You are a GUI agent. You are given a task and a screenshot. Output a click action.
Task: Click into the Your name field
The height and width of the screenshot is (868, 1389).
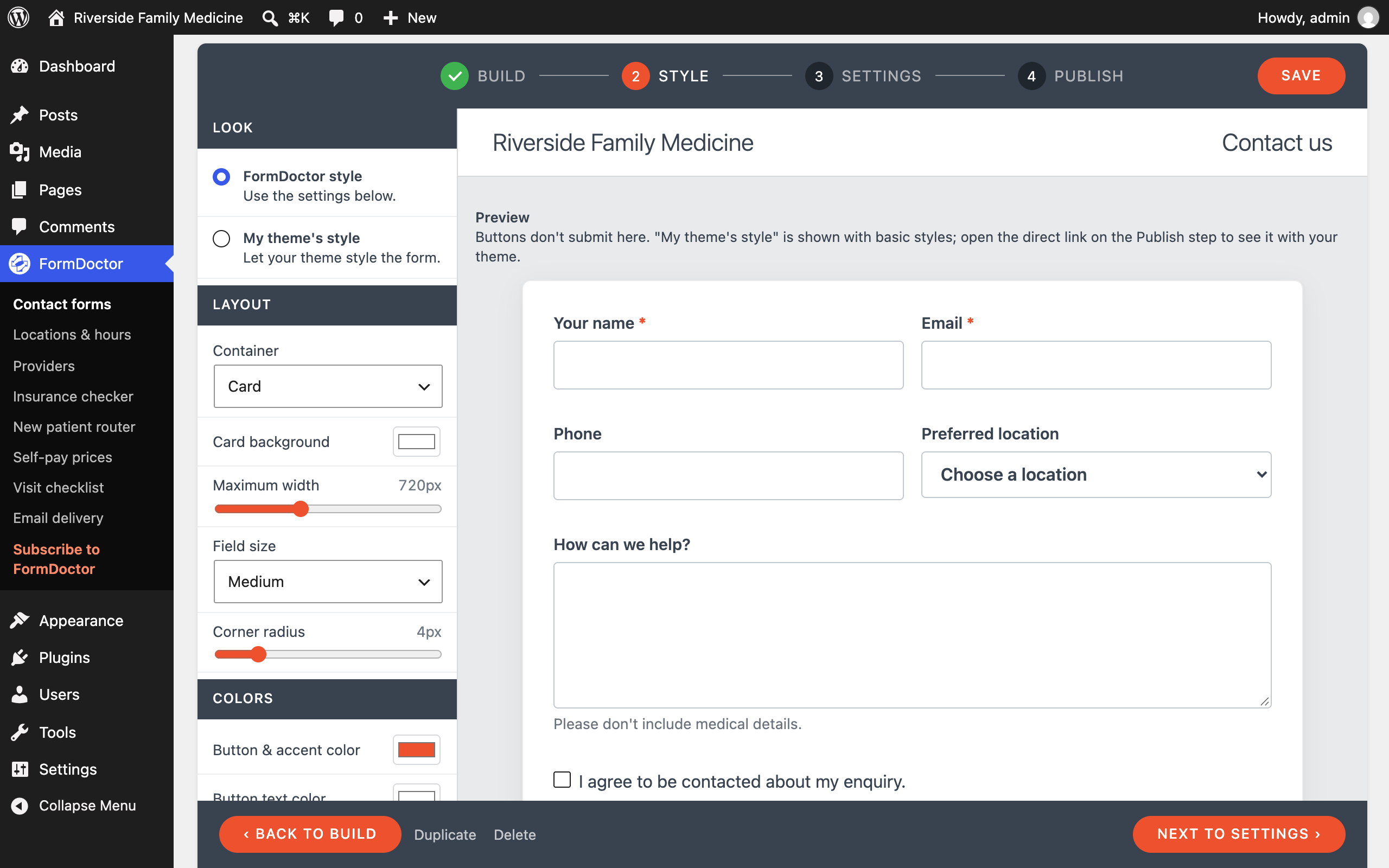(728, 365)
